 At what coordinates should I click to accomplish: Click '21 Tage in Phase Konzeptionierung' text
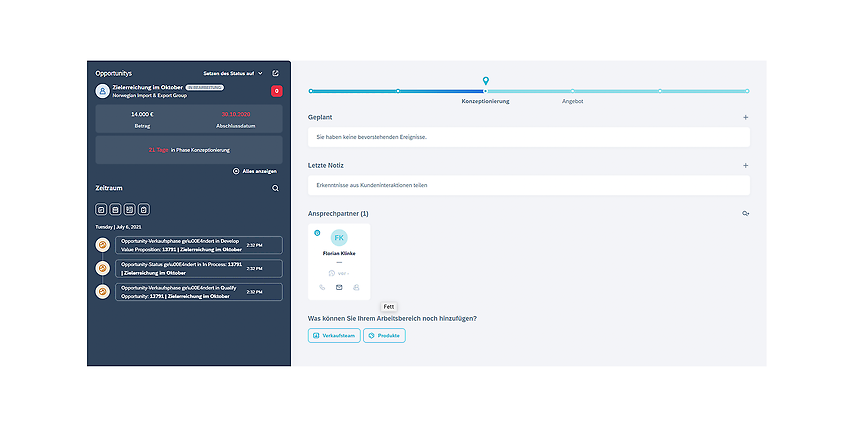189,150
